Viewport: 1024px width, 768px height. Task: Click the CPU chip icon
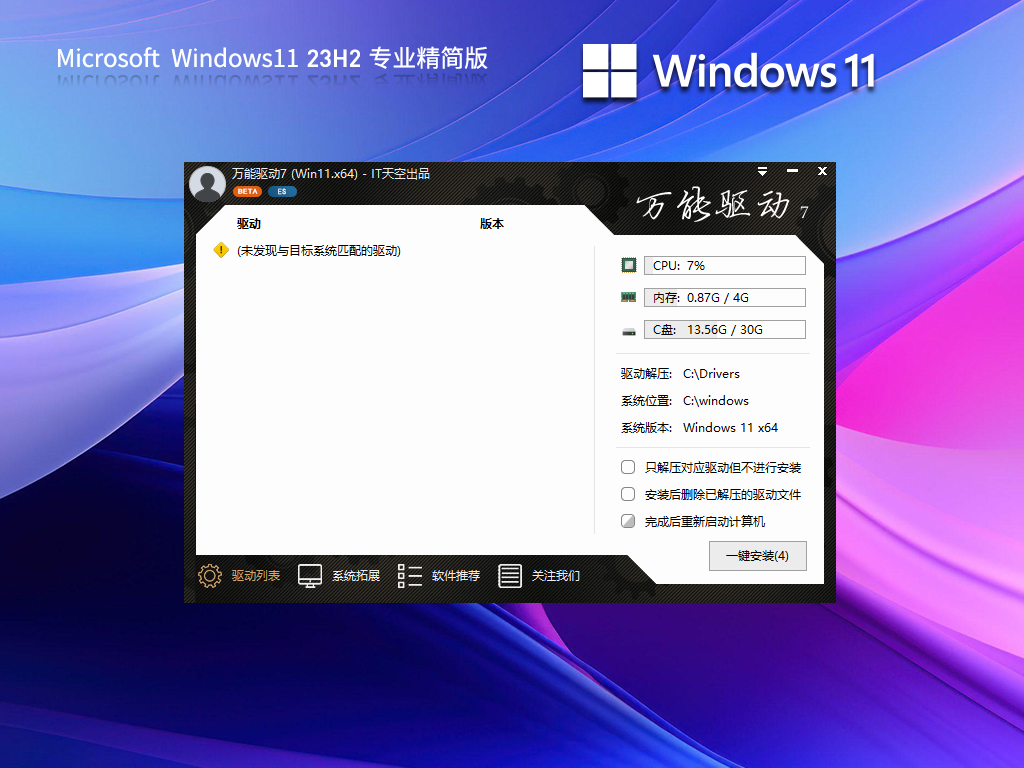point(629,265)
